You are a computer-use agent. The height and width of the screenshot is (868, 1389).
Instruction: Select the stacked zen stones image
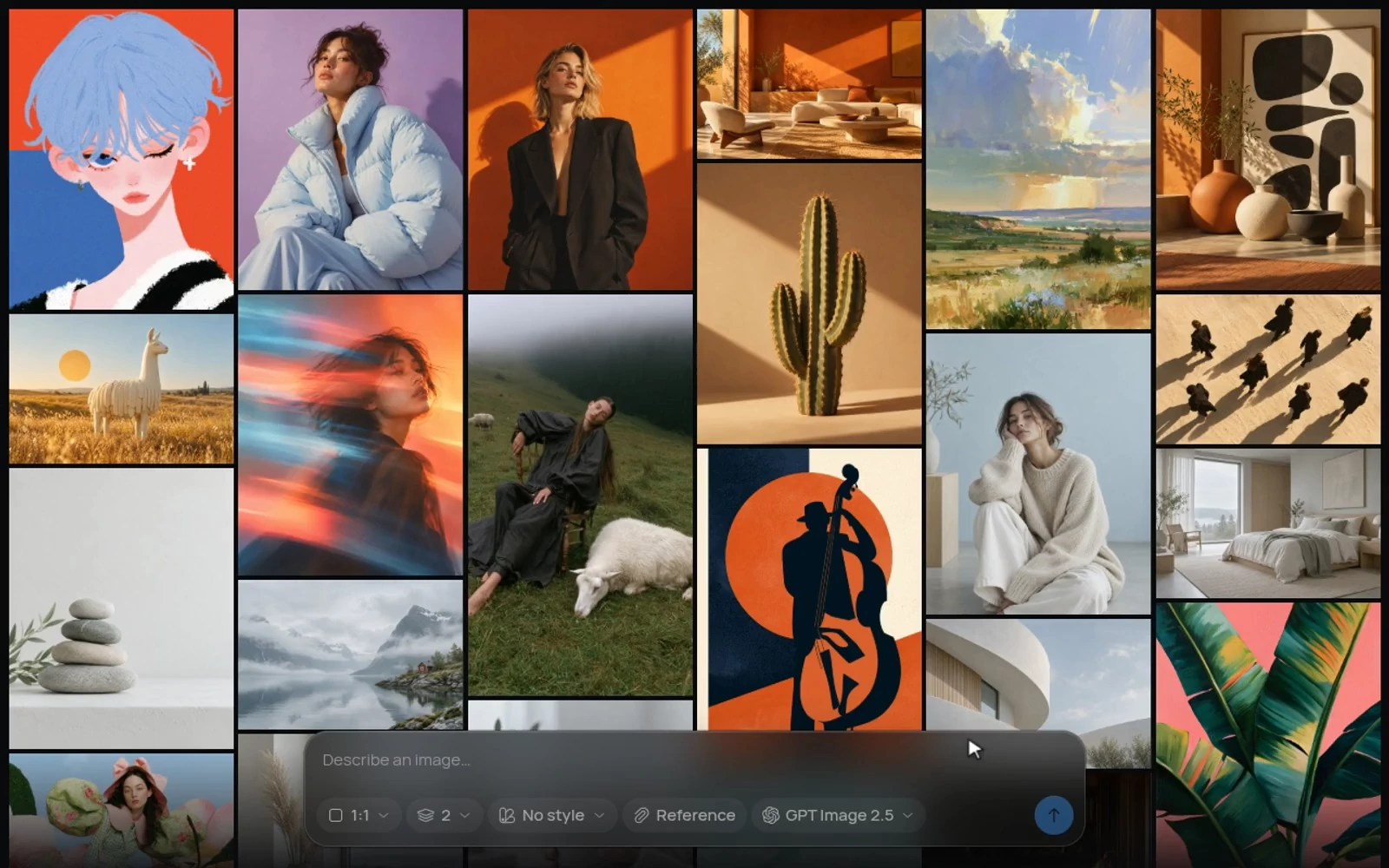coord(122,608)
